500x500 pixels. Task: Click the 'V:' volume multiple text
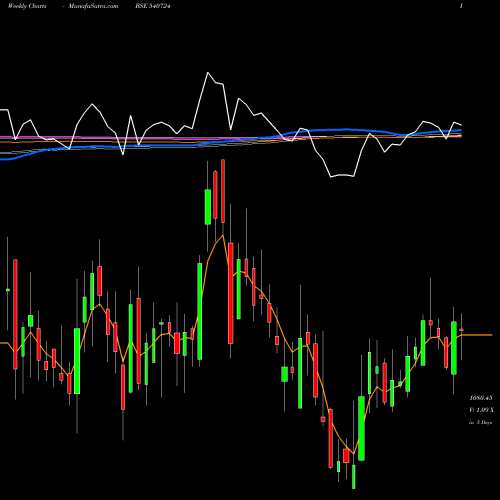coord(481,410)
